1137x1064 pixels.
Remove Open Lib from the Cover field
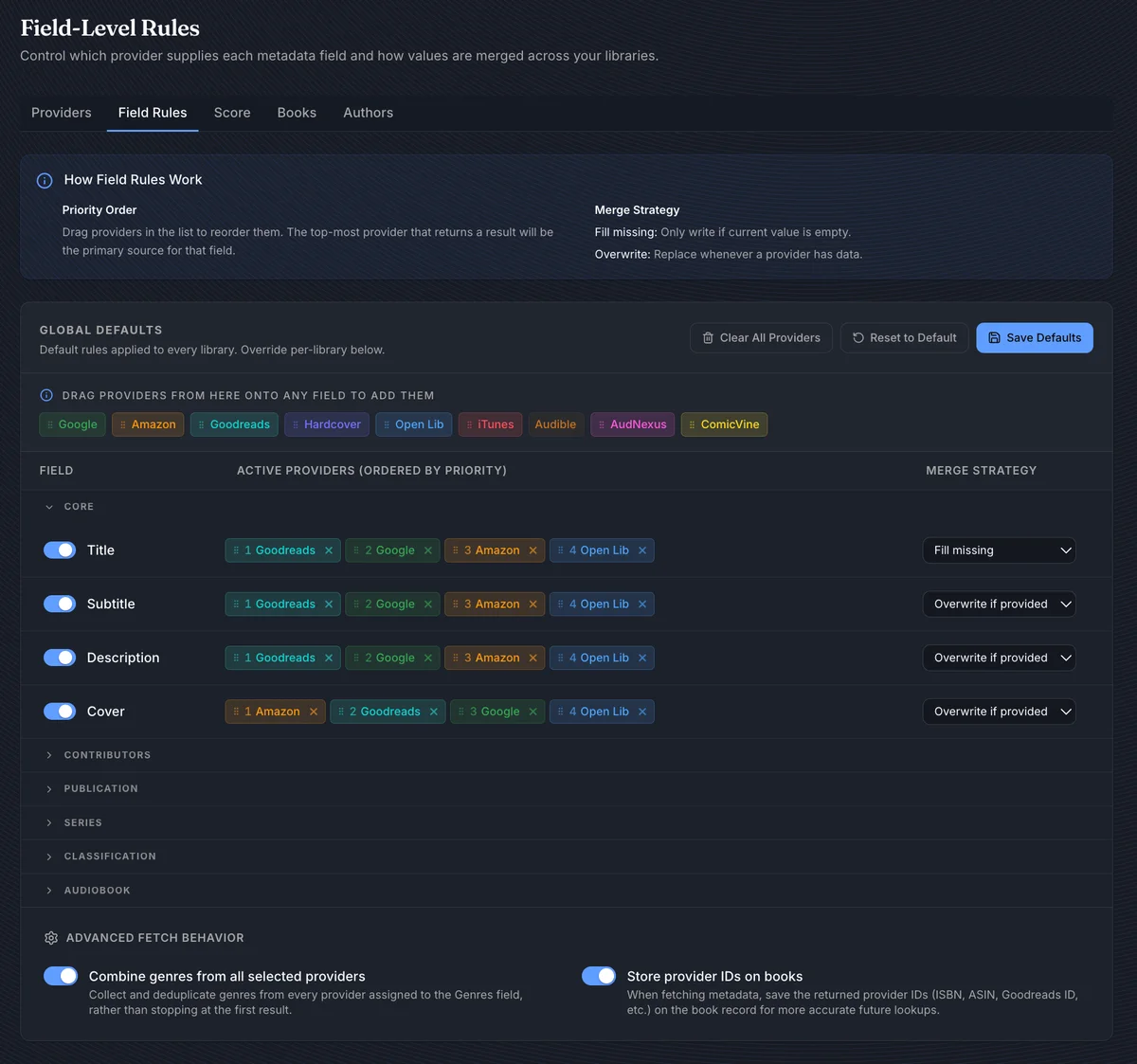pyautogui.click(x=642, y=712)
